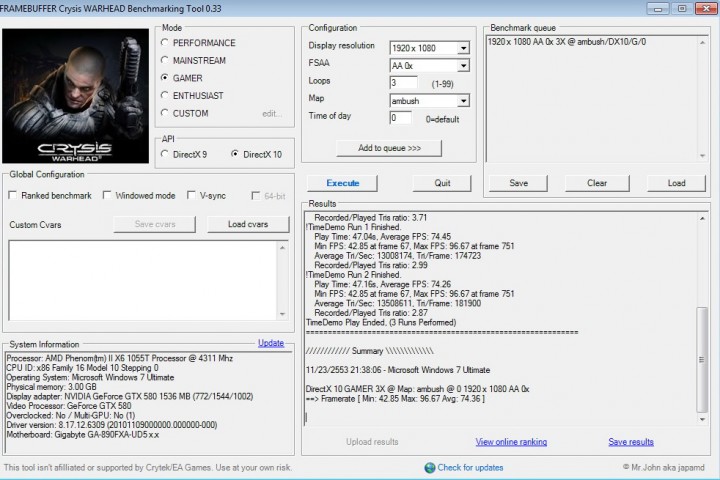Viewport: 720px width, 480px height.
Task: Choose the GAMER mode radio button
Action: click(165, 78)
